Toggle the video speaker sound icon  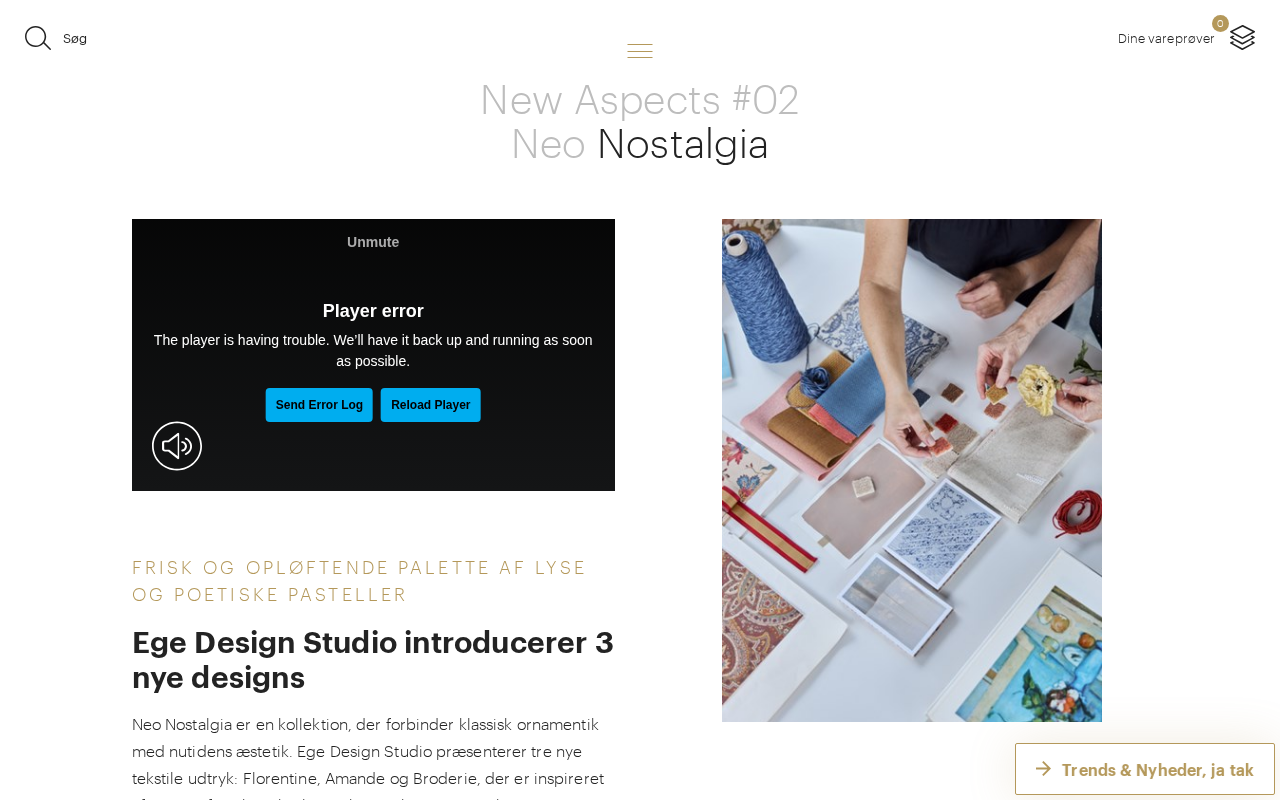177,446
